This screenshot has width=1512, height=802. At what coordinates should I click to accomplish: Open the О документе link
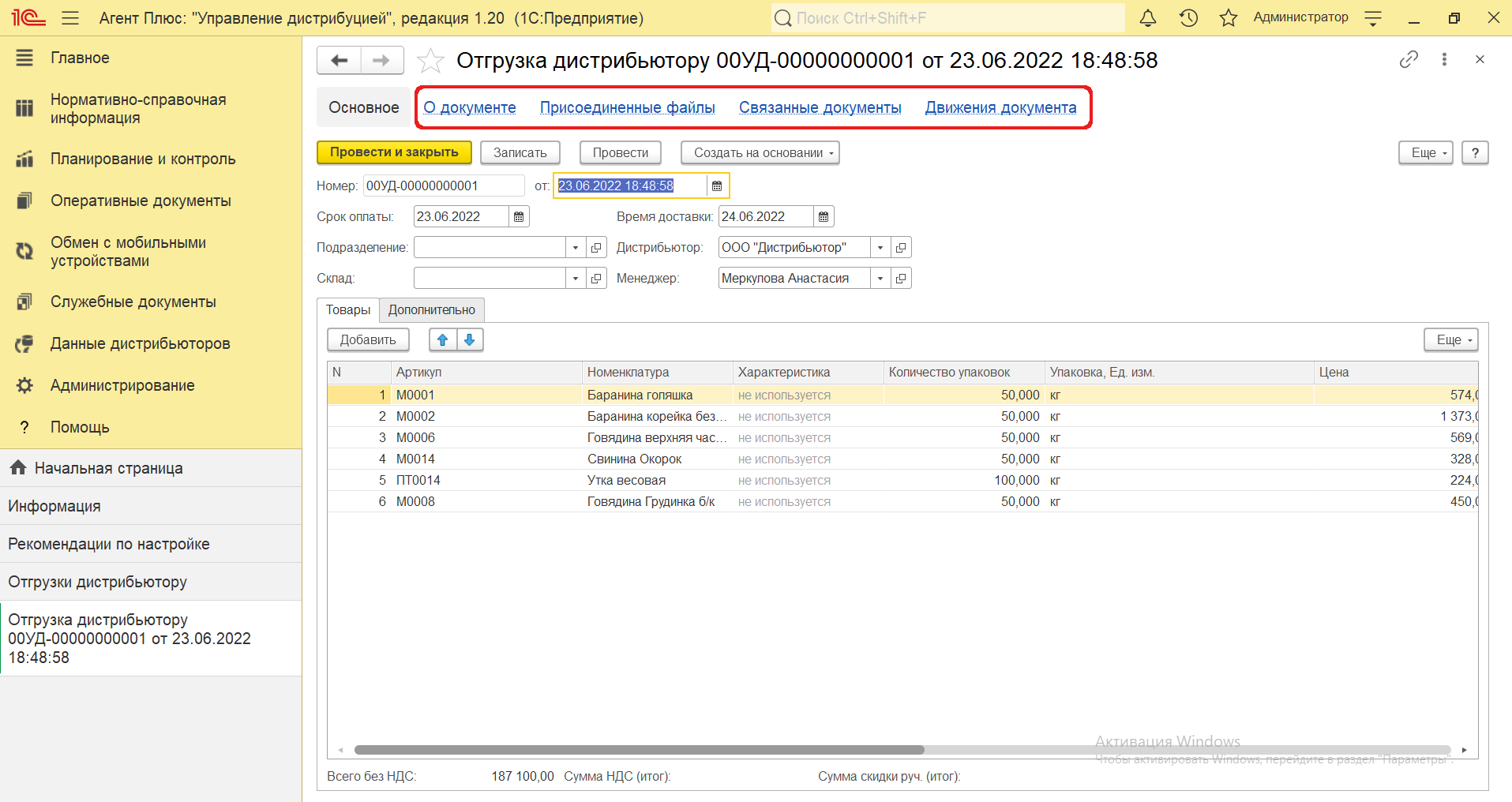point(470,107)
